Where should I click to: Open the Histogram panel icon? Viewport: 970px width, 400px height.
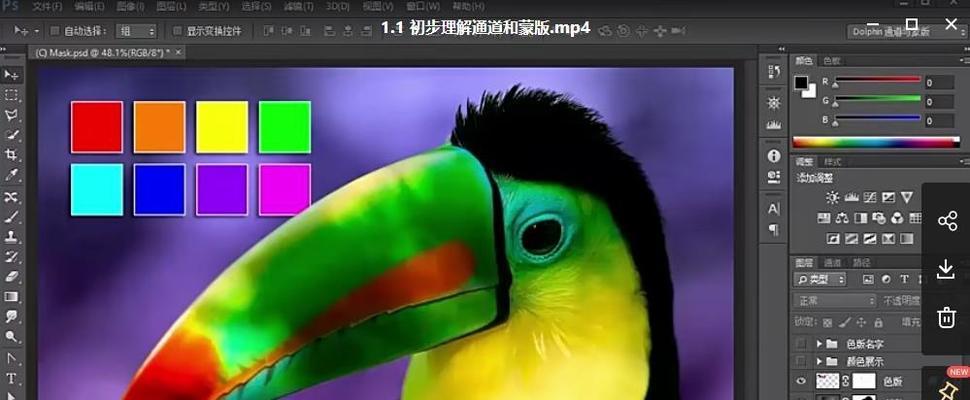point(773,124)
